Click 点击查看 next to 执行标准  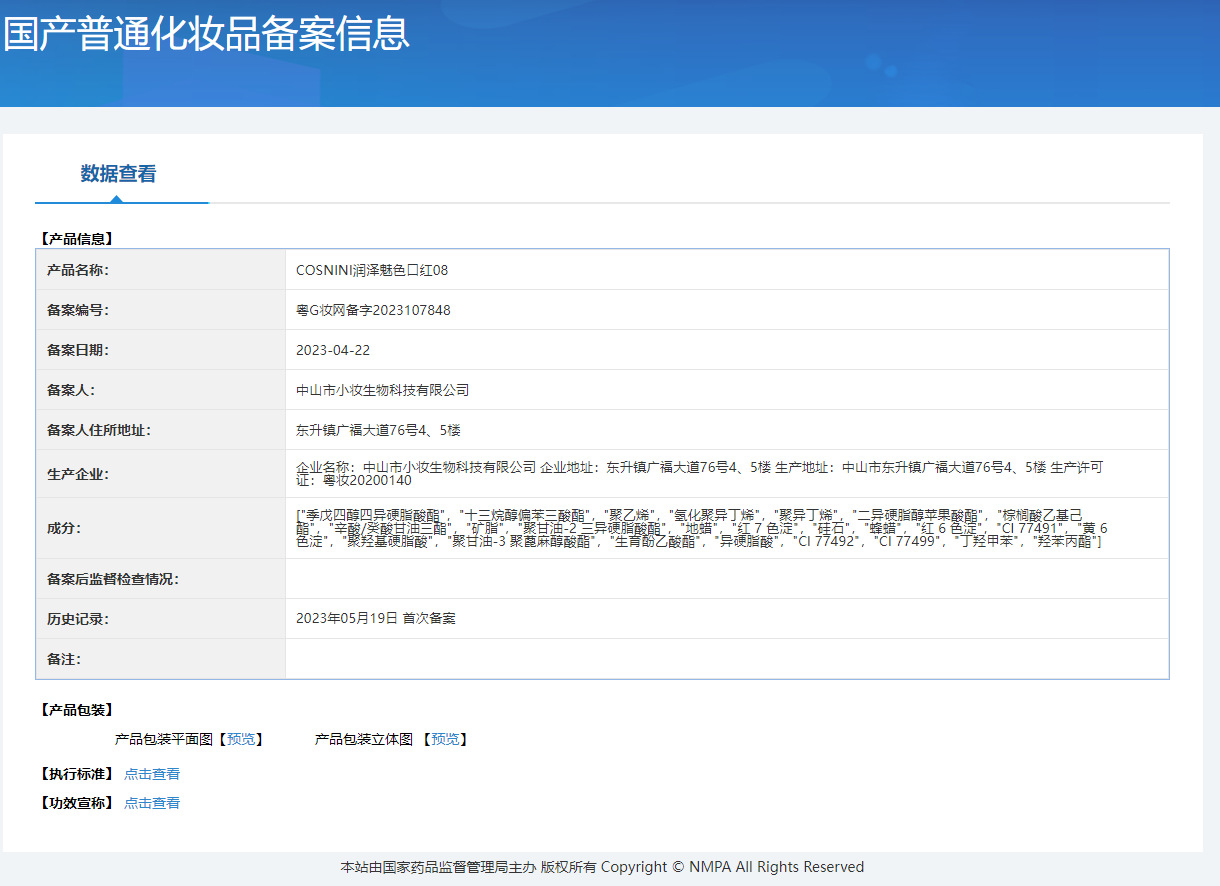pos(152,774)
